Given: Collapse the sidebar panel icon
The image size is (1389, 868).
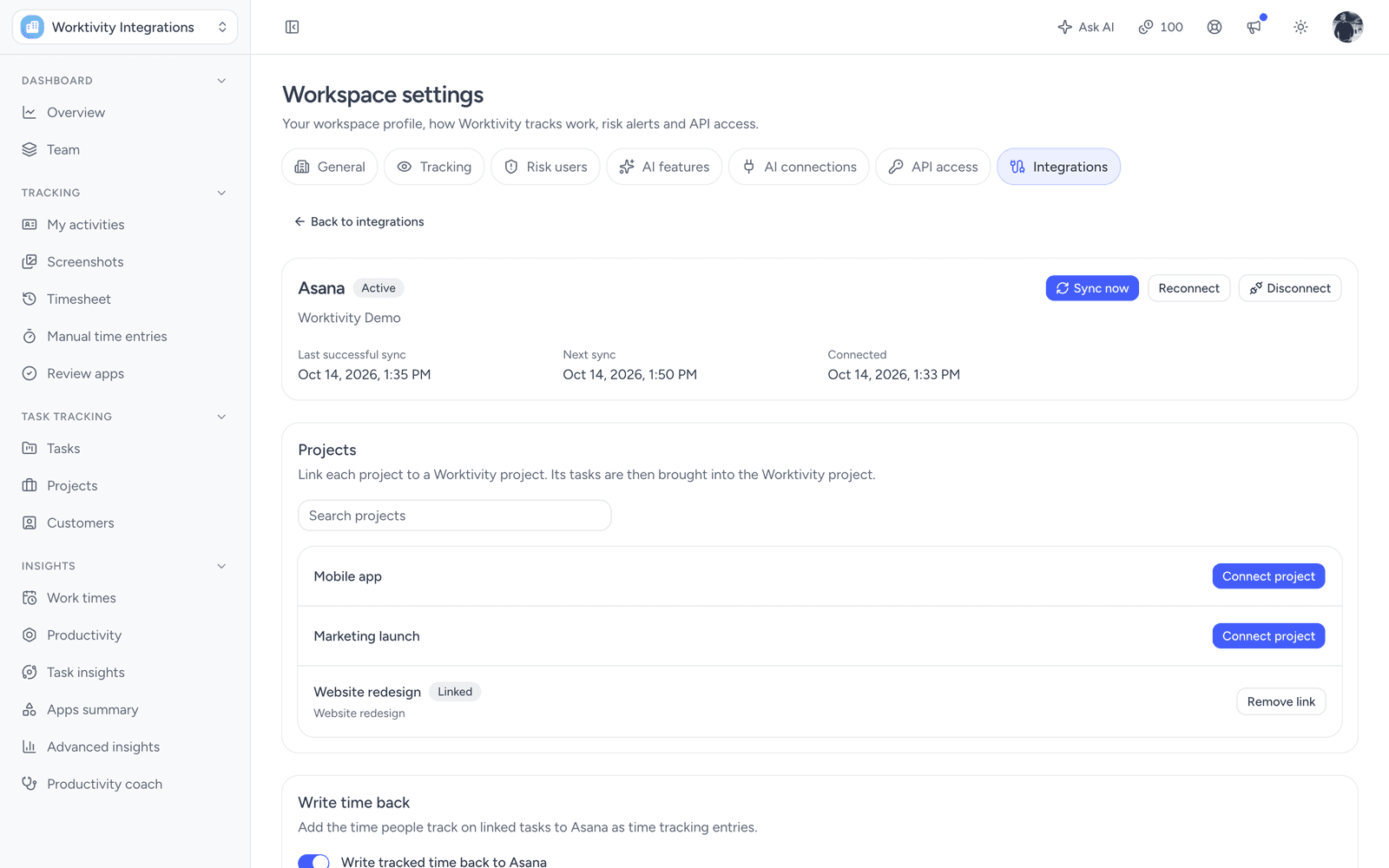Looking at the screenshot, I should (x=292, y=27).
